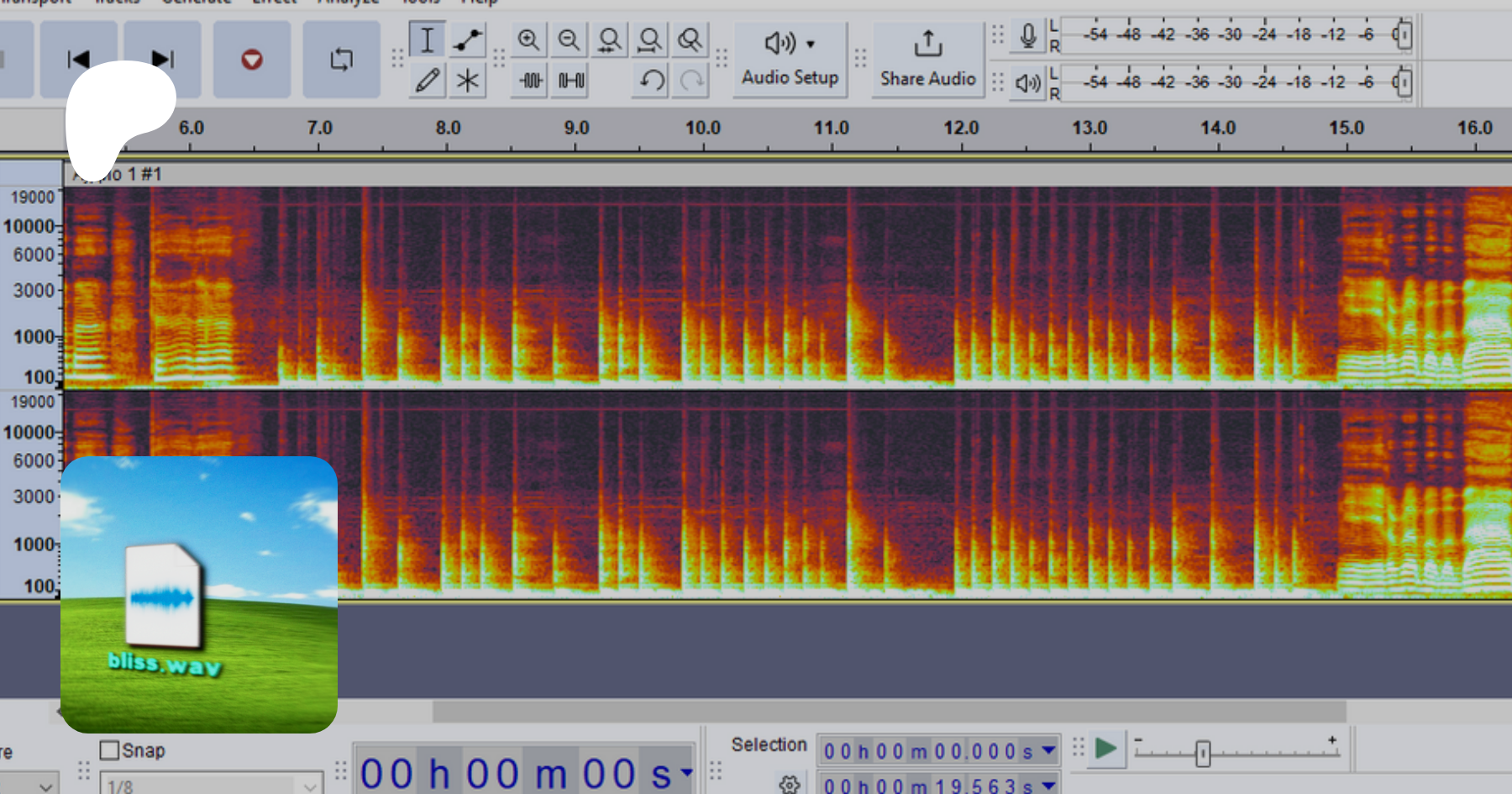This screenshot has height=794, width=1512.
Task: Choose the Multi-tool asterisk icon
Action: coord(467,81)
